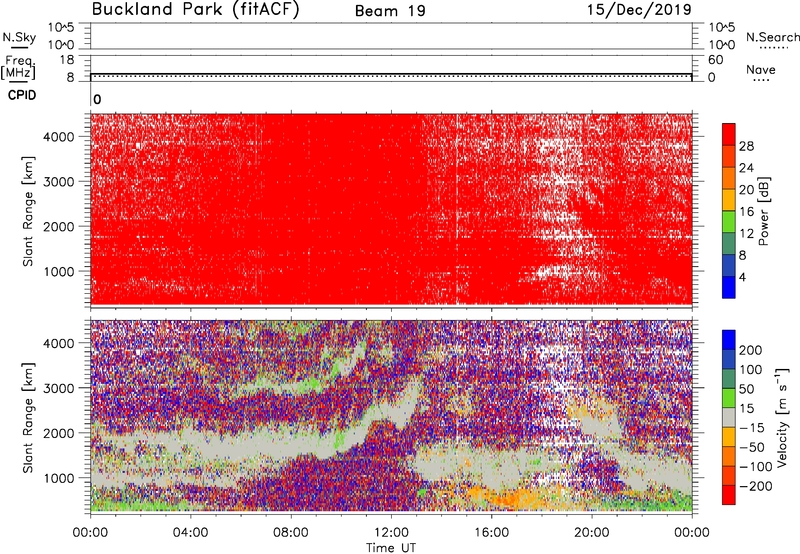This screenshot has width=800, height=554.
Task: Click the power panel '1000' range tick label
Action: (59, 271)
